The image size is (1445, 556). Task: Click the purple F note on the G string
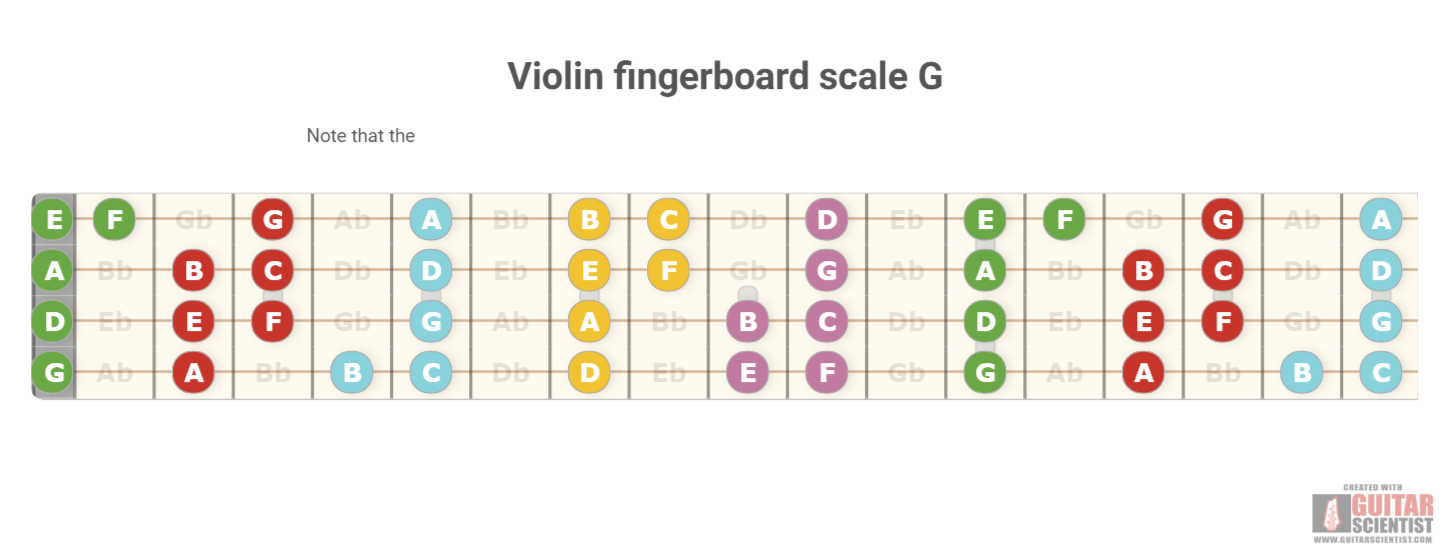click(x=827, y=373)
